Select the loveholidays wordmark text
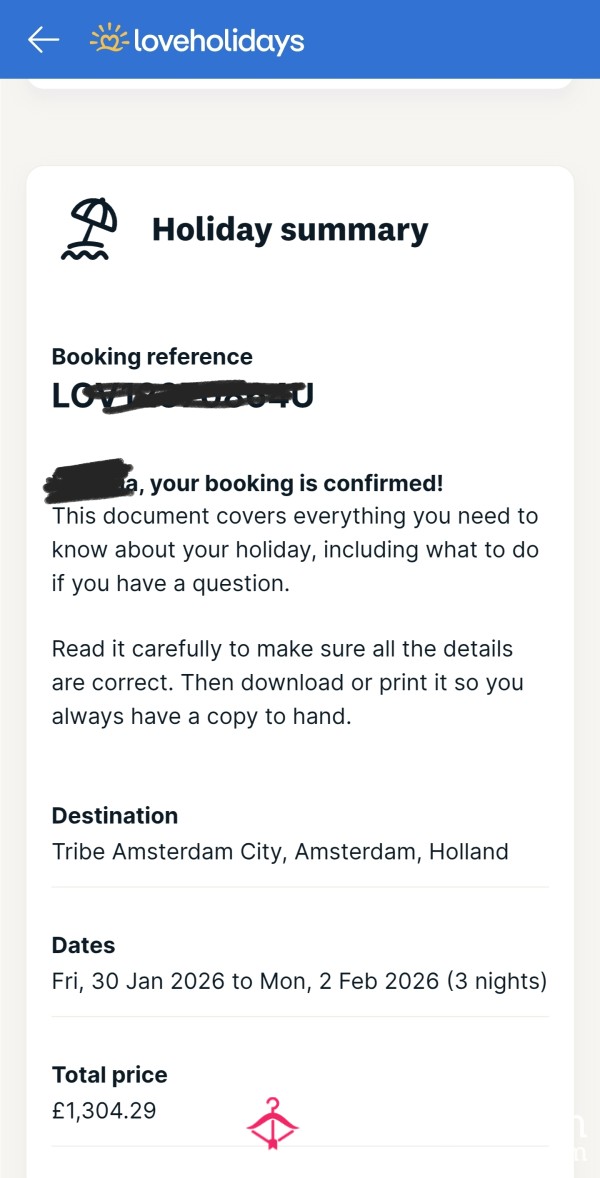The image size is (600, 1178). click(x=218, y=40)
